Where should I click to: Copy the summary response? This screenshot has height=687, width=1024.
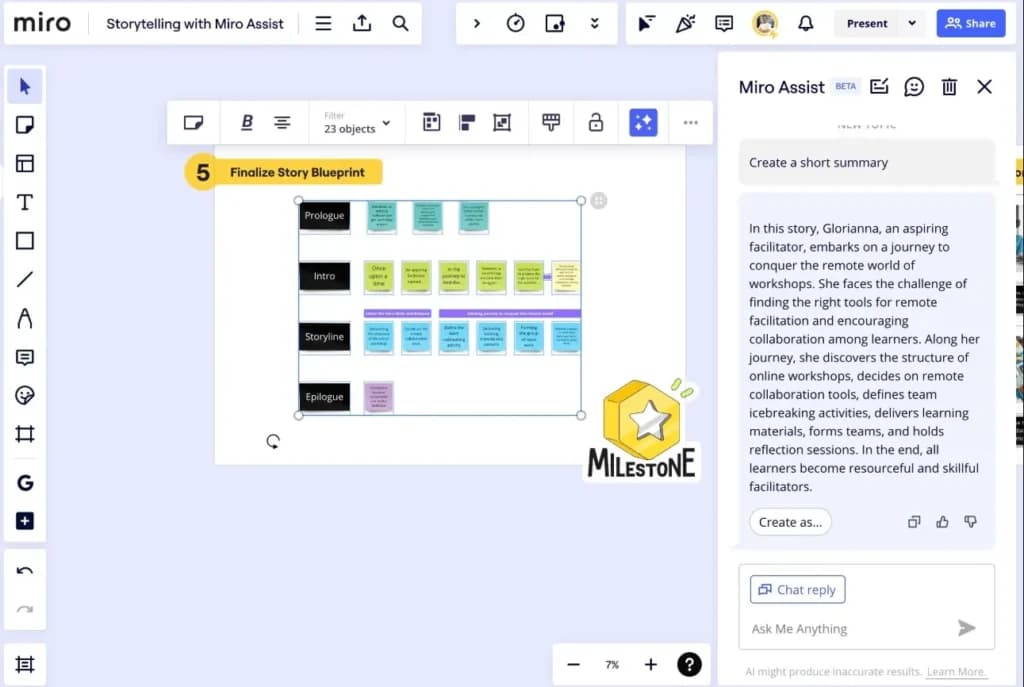[x=914, y=521]
